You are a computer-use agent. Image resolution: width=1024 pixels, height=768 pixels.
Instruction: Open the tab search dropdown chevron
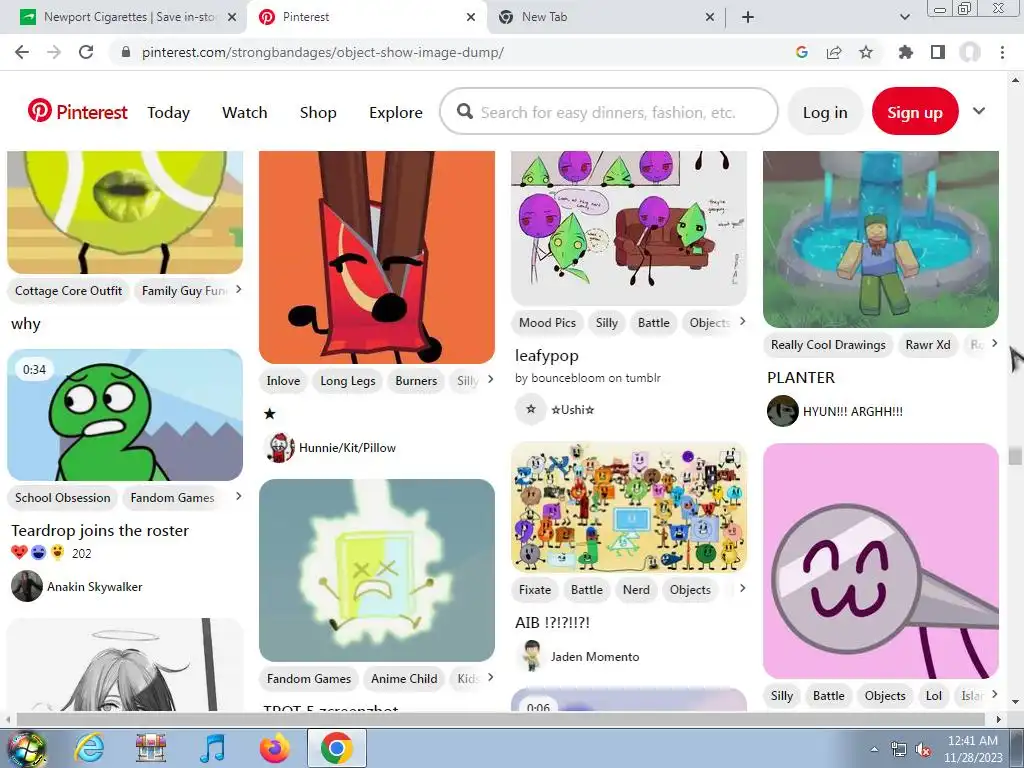point(904,17)
